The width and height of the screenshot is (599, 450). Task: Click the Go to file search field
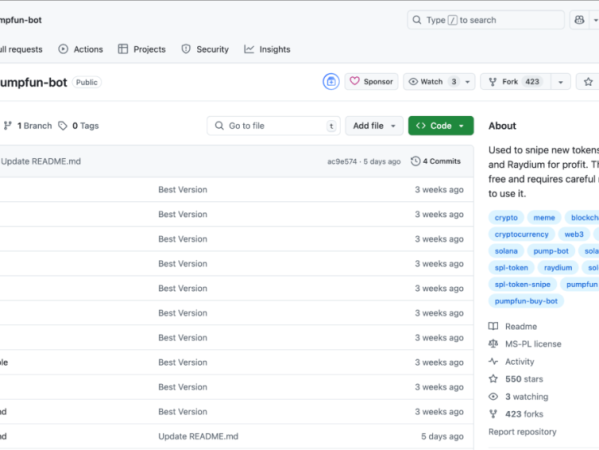(274, 126)
